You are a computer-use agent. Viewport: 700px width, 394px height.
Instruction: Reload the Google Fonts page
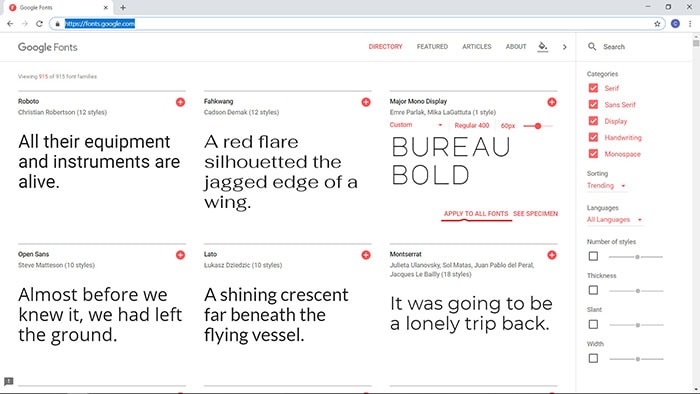39,24
